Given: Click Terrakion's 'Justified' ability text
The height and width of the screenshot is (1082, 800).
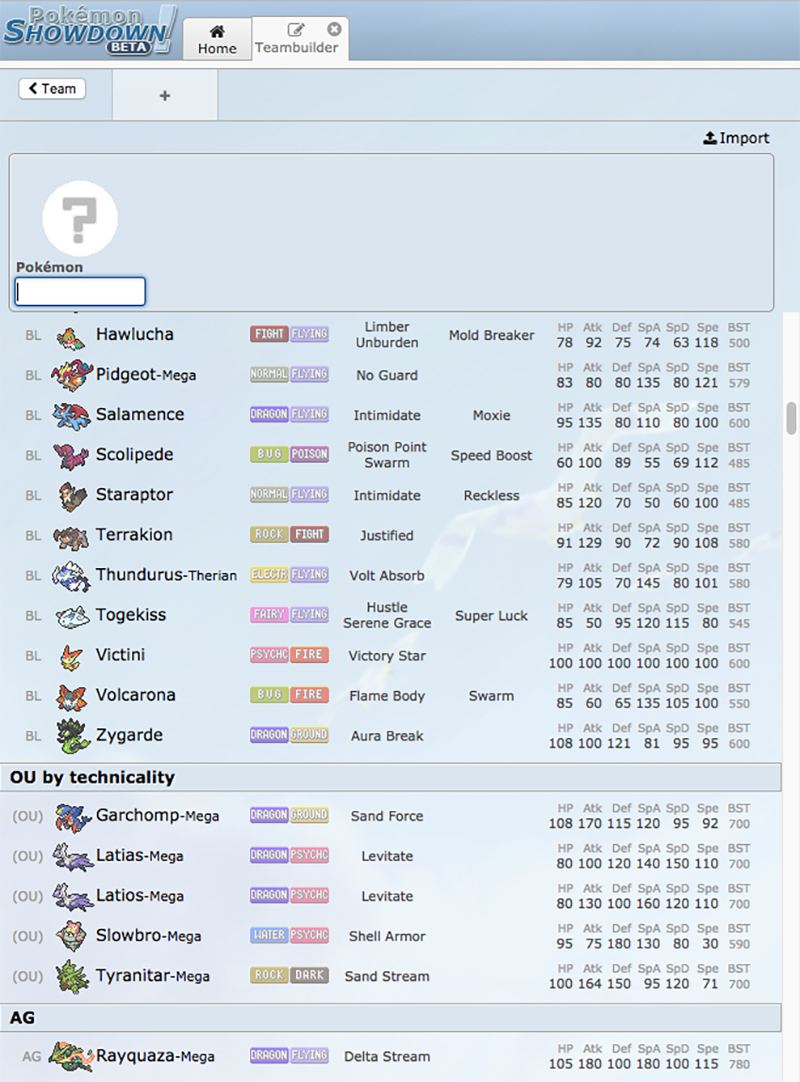Looking at the screenshot, I should point(387,535).
